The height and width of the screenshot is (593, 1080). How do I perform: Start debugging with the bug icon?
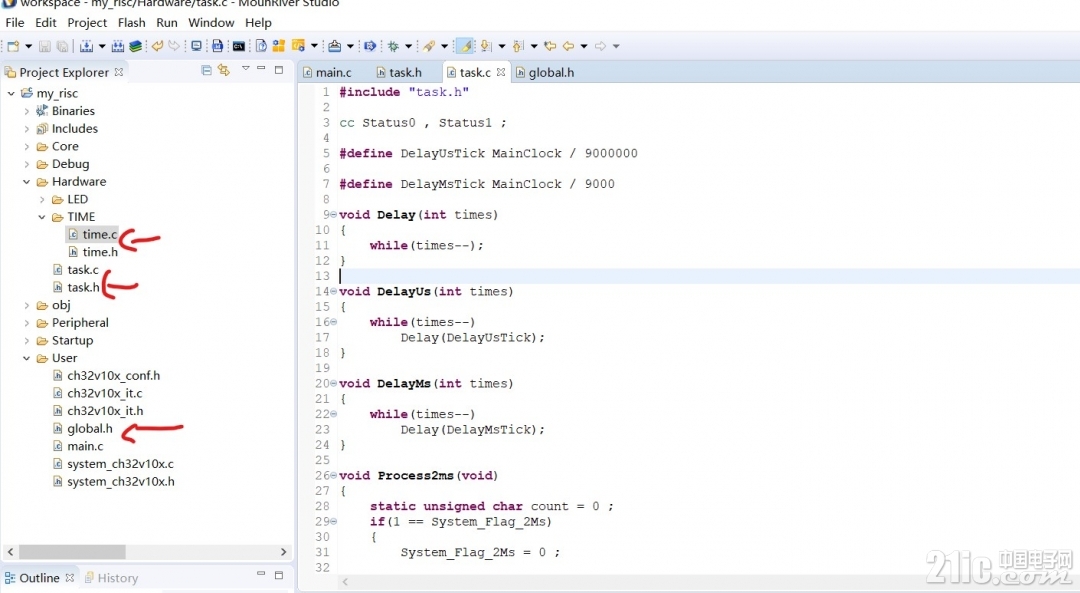(x=393, y=46)
